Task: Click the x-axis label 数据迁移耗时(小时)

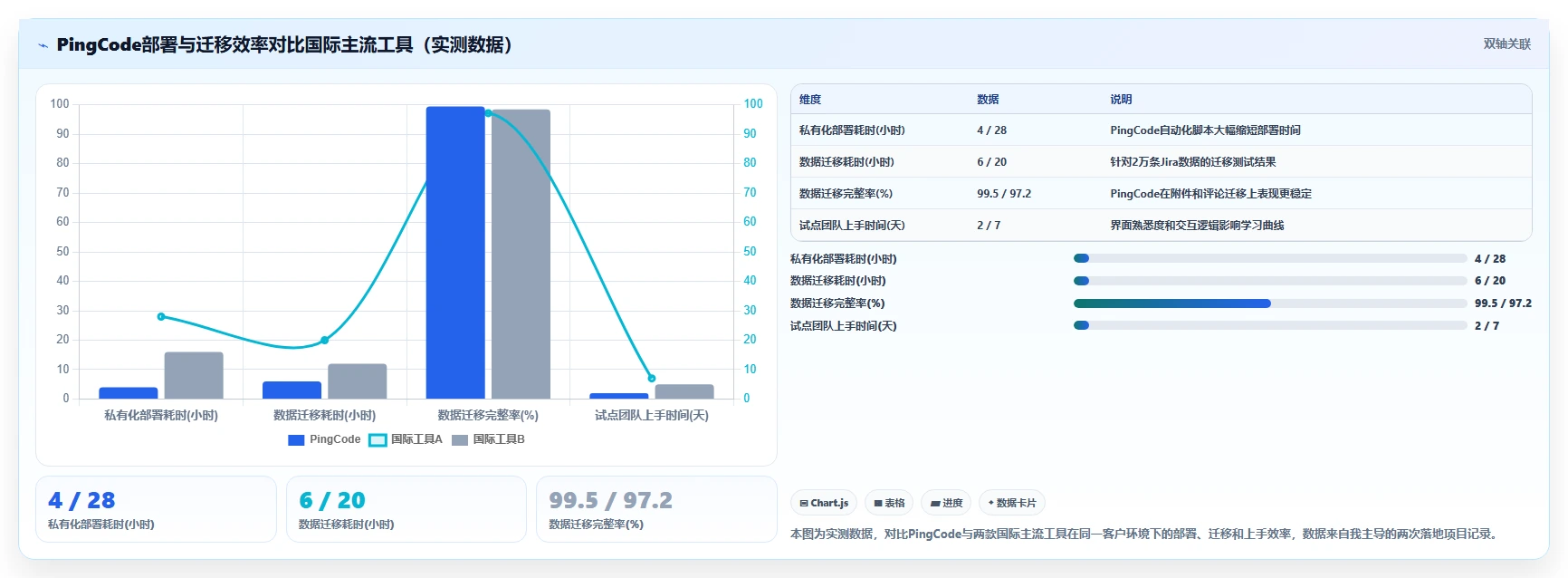Action: pyautogui.click(x=324, y=415)
